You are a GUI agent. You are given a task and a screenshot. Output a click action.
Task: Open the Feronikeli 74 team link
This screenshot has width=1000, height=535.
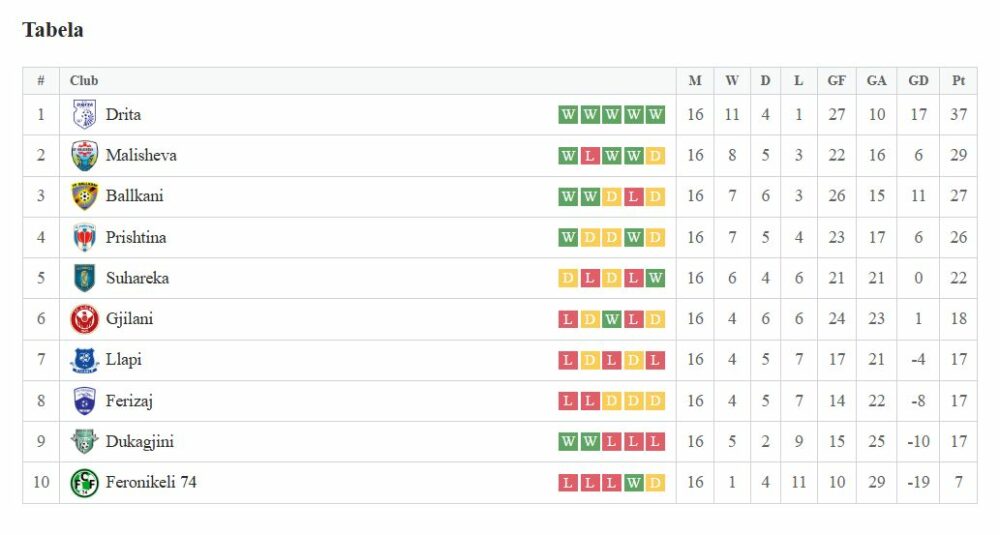[151, 483]
